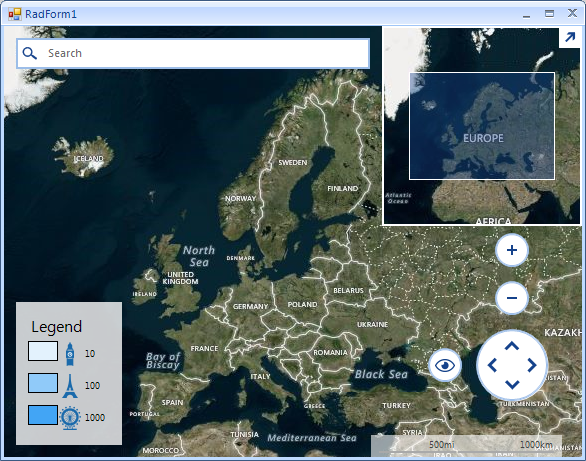The image size is (586, 461).
Task: Click the GERMANY label on the map
Action: coord(251,306)
